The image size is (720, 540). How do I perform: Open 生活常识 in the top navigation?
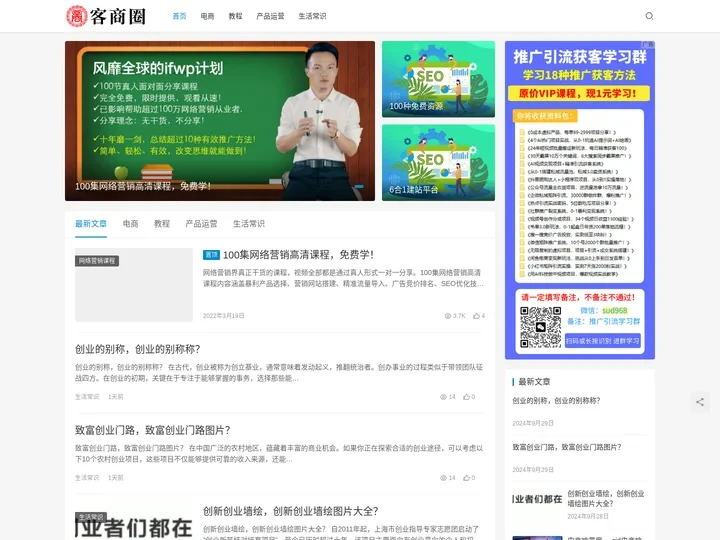point(312,16)
